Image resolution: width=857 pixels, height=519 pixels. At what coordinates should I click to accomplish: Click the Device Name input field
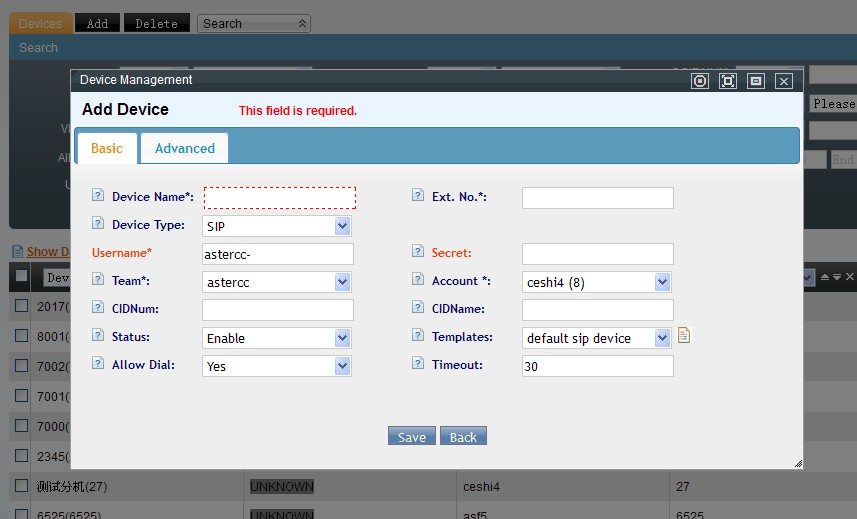coord(280,197)
